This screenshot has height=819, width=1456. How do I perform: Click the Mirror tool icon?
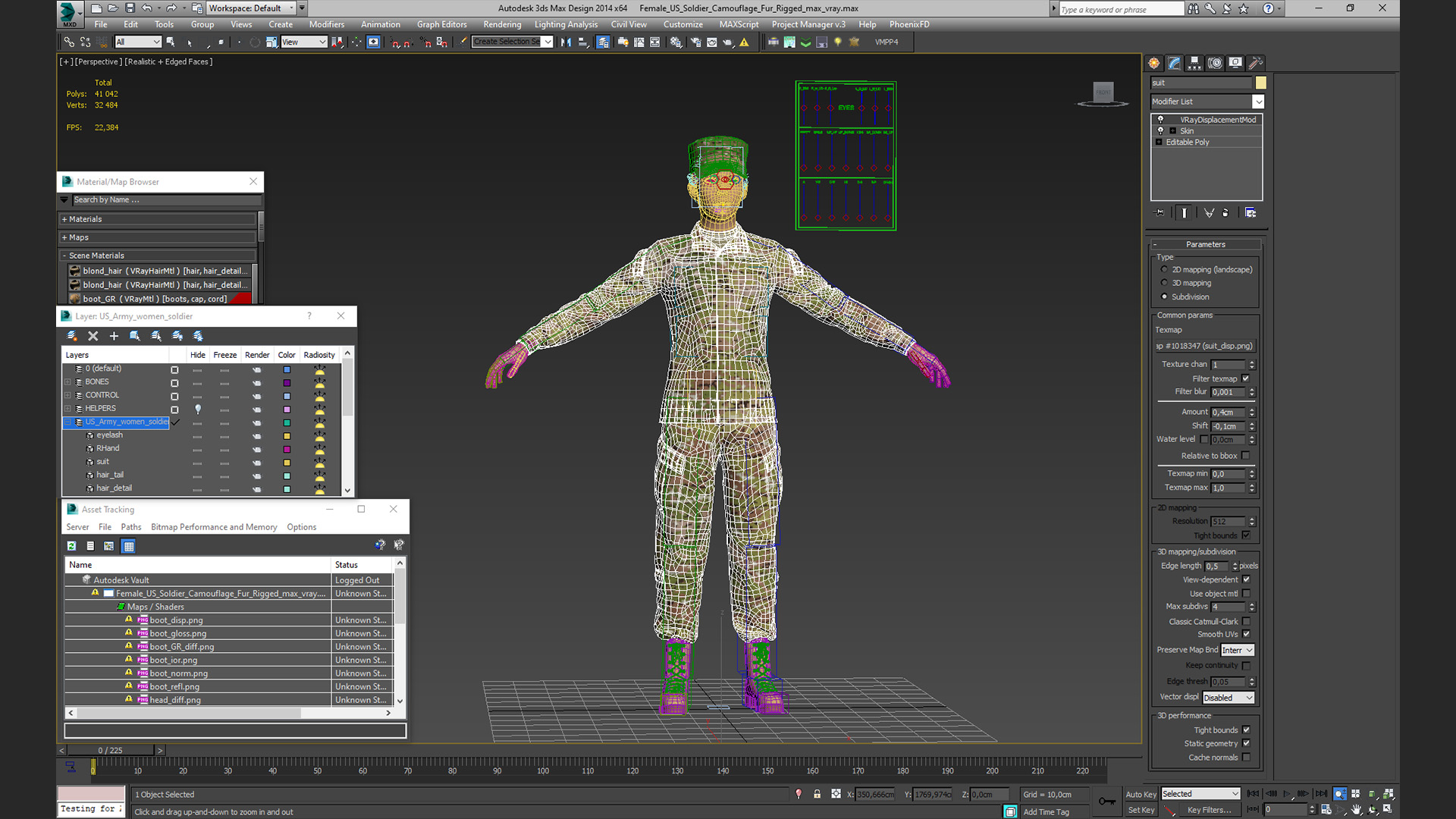566,42
